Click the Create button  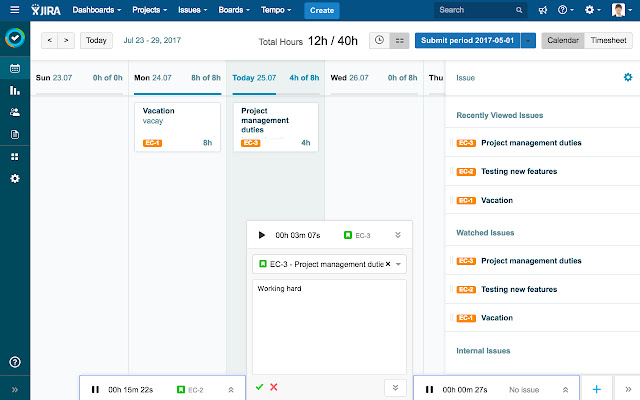click(322, 10)
